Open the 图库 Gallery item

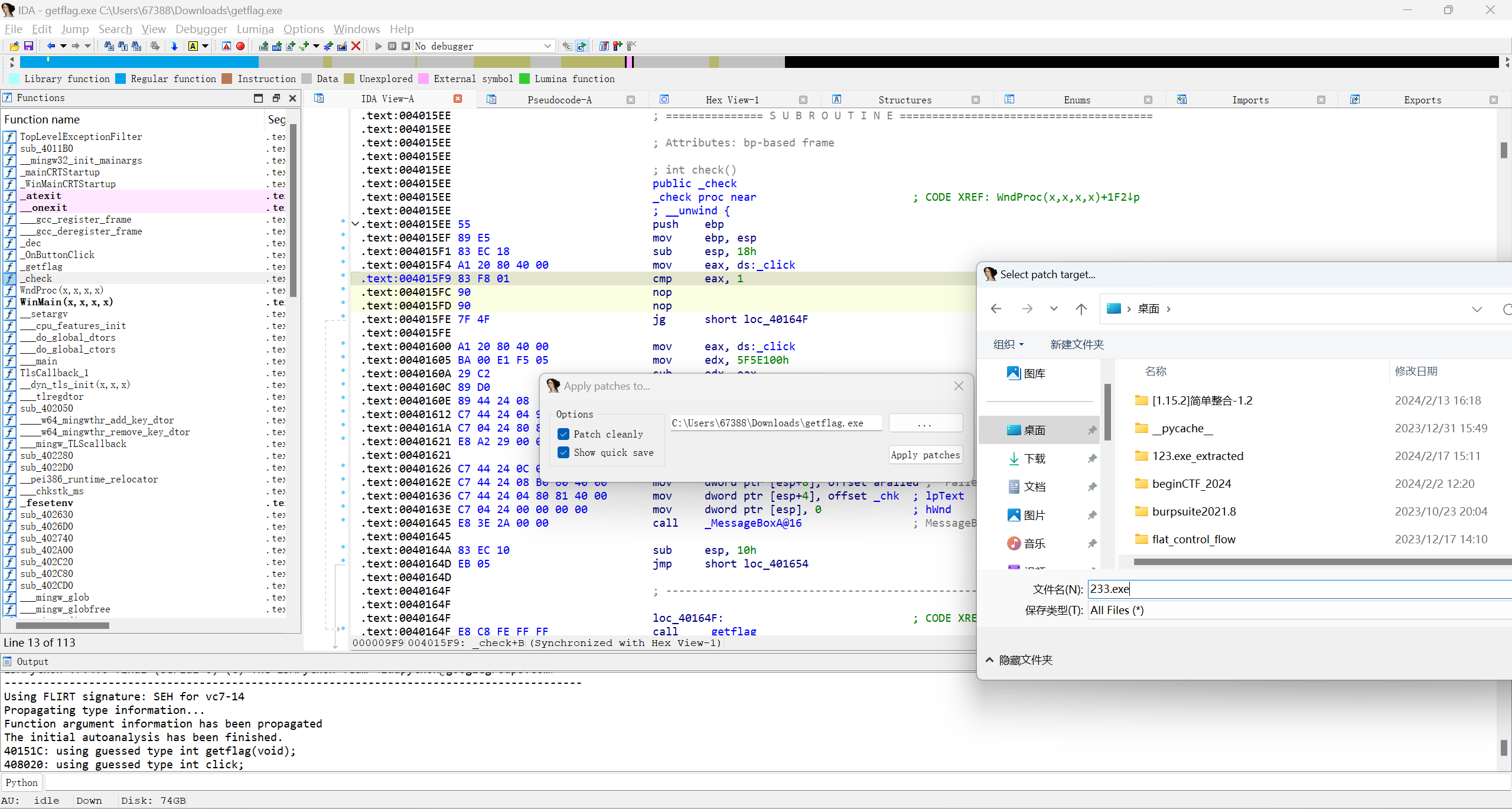pos(1035,373)
